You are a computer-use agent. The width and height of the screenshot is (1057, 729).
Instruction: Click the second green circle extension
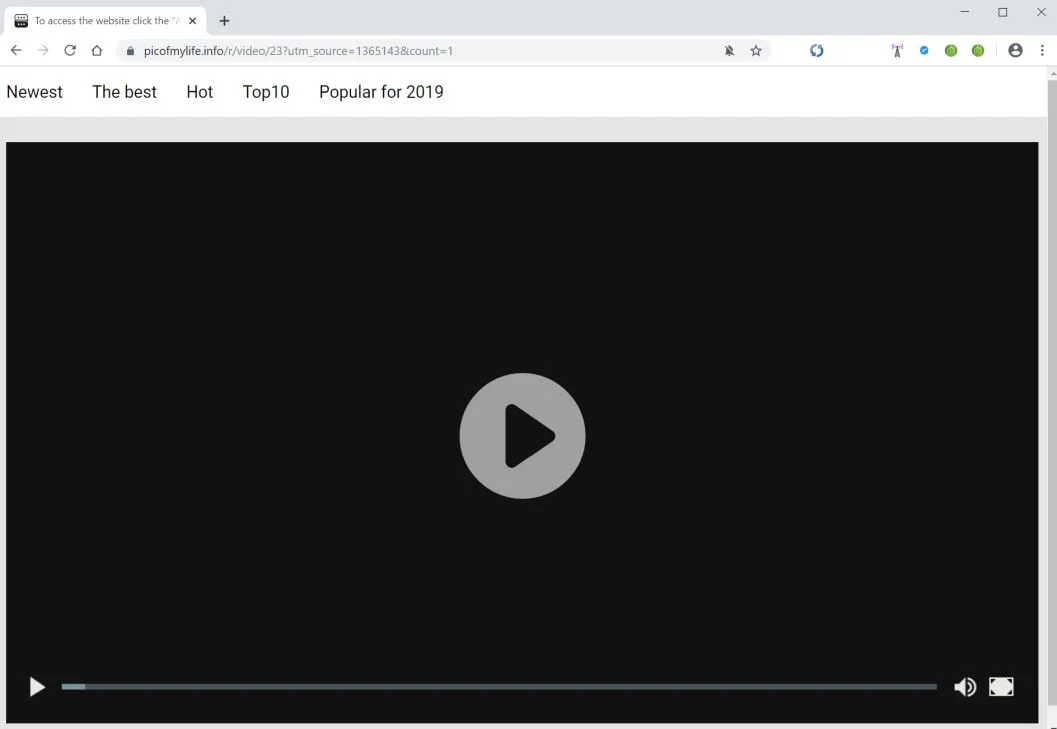click(978, 51)
